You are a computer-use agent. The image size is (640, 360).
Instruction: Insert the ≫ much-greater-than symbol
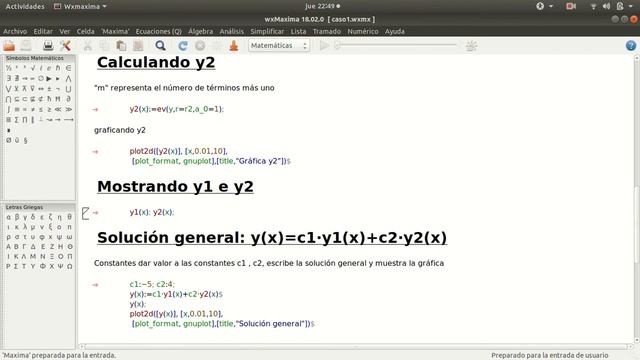coord(68,109)
